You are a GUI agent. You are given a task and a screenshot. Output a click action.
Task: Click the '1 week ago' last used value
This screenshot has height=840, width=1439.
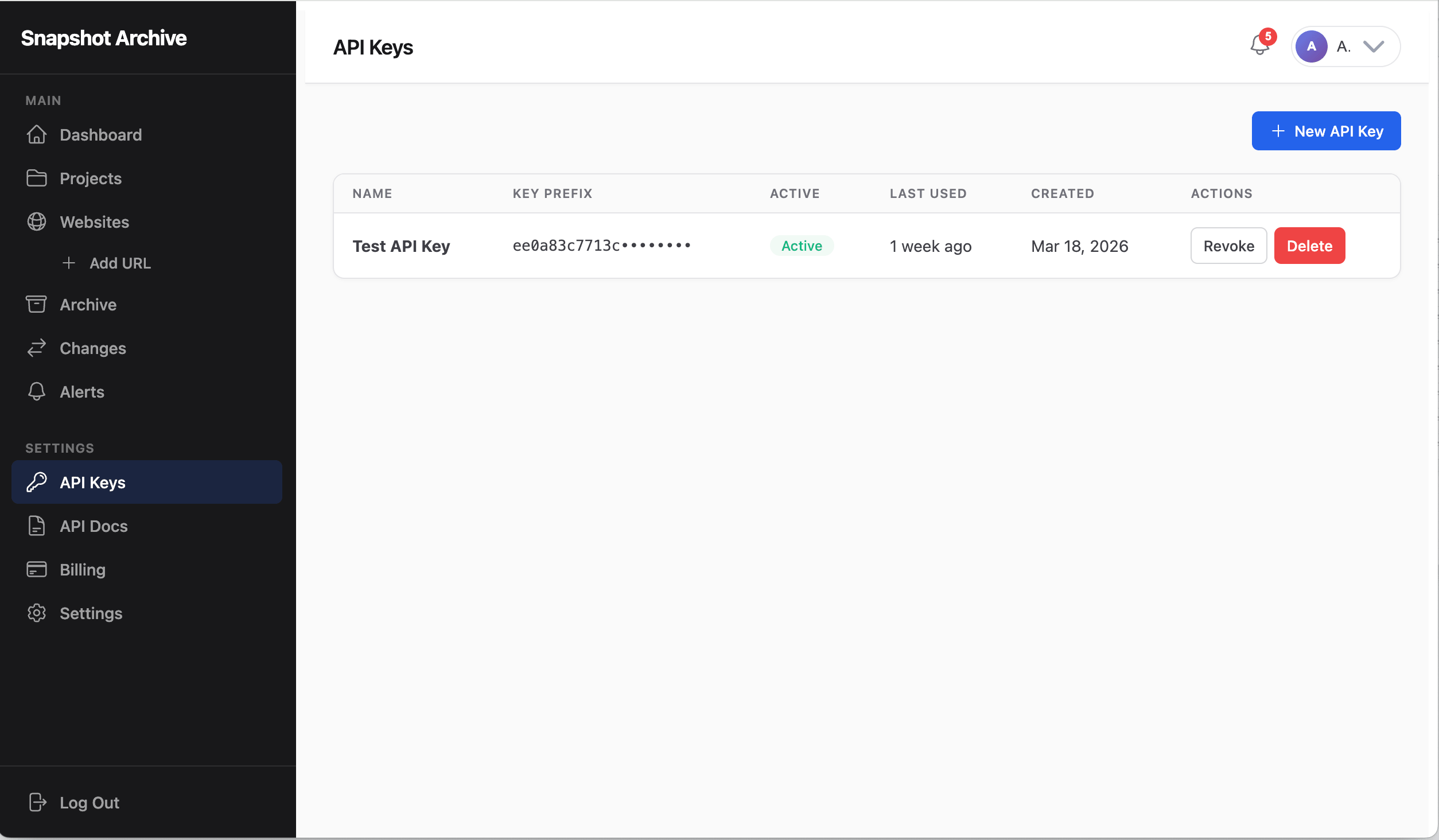[931, 246]
